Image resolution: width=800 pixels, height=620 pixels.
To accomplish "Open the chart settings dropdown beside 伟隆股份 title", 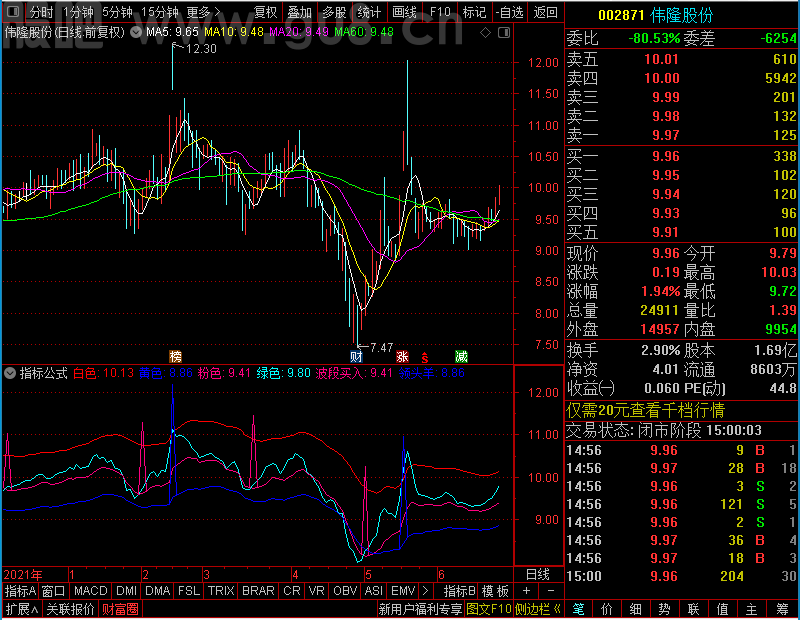I will click(x=136, y=33).
